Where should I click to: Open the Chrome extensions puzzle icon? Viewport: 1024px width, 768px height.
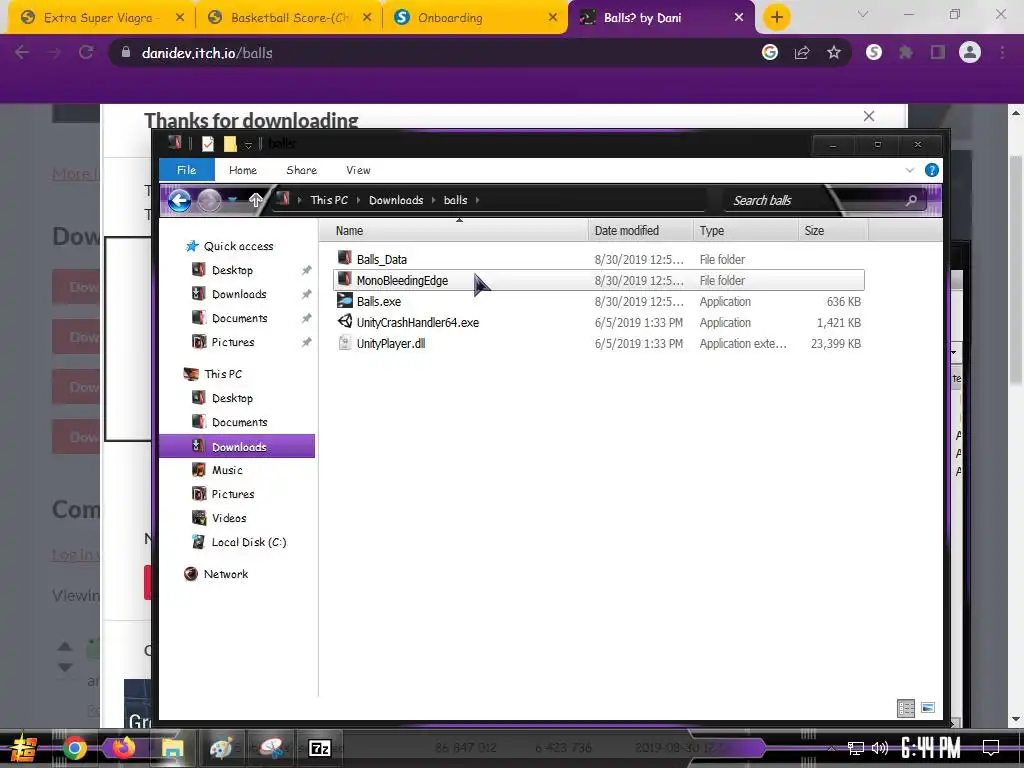(x=906, y=52)
